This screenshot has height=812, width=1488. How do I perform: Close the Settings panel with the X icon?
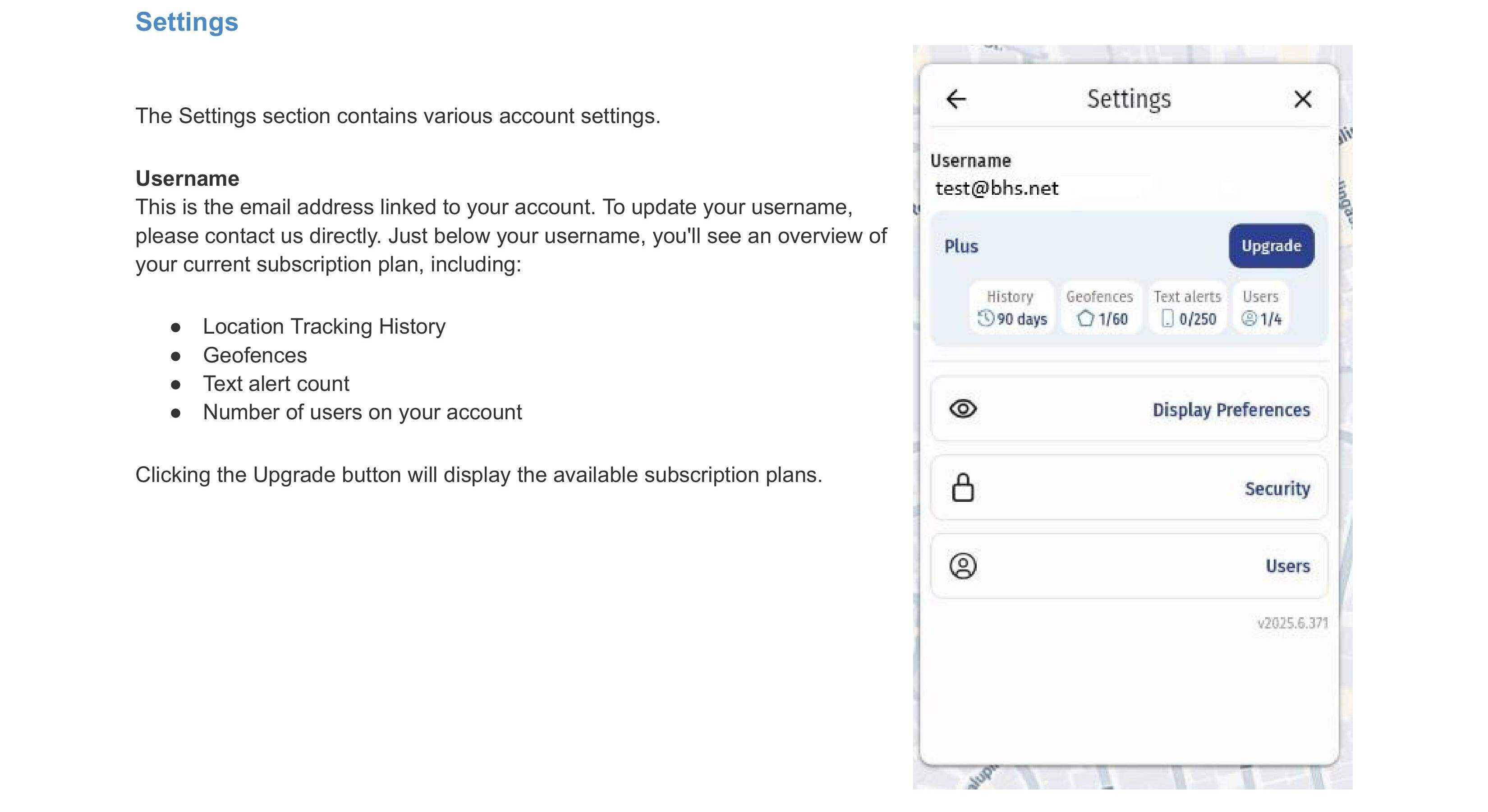1303,99
